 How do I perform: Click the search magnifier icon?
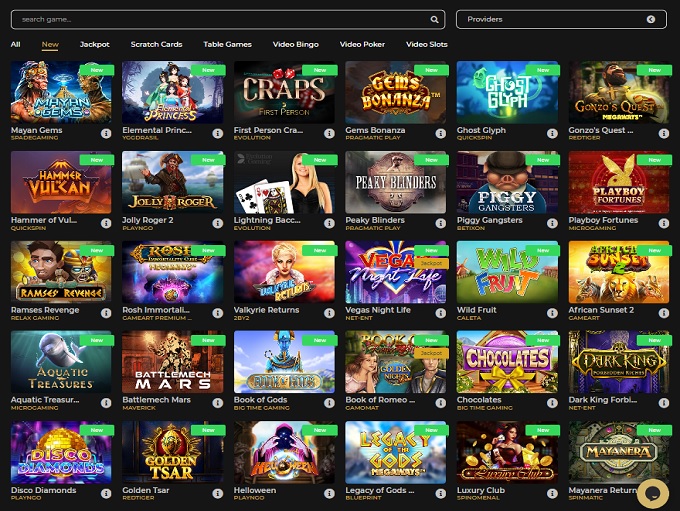tap(435, 19)
